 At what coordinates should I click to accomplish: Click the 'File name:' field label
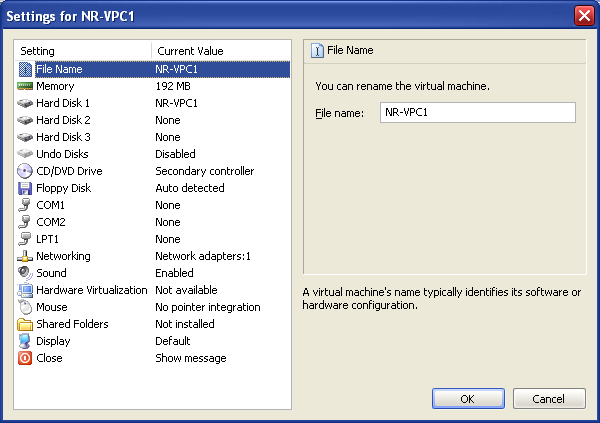coord(339,113)
